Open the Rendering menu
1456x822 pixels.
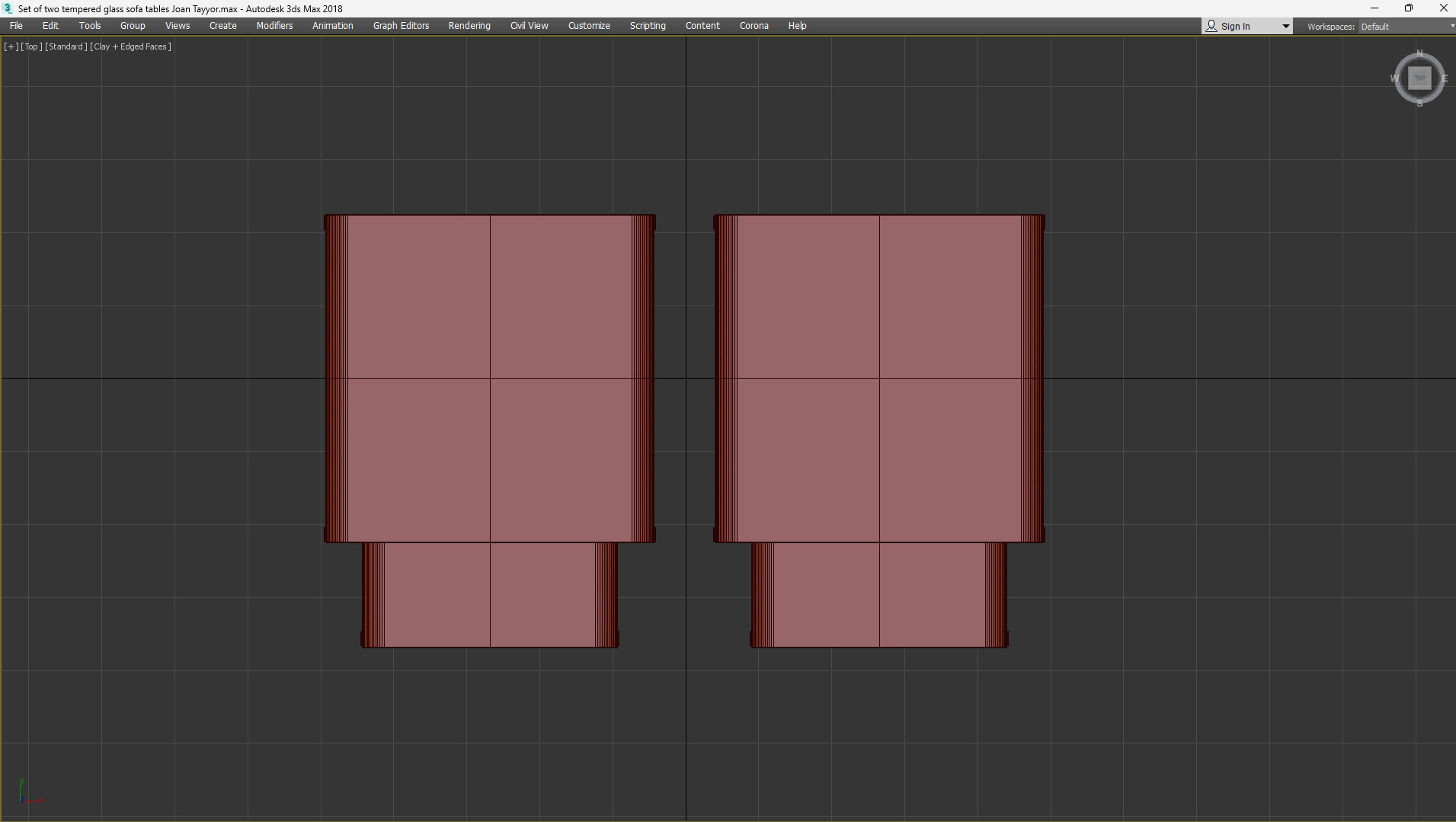[469, 26]
